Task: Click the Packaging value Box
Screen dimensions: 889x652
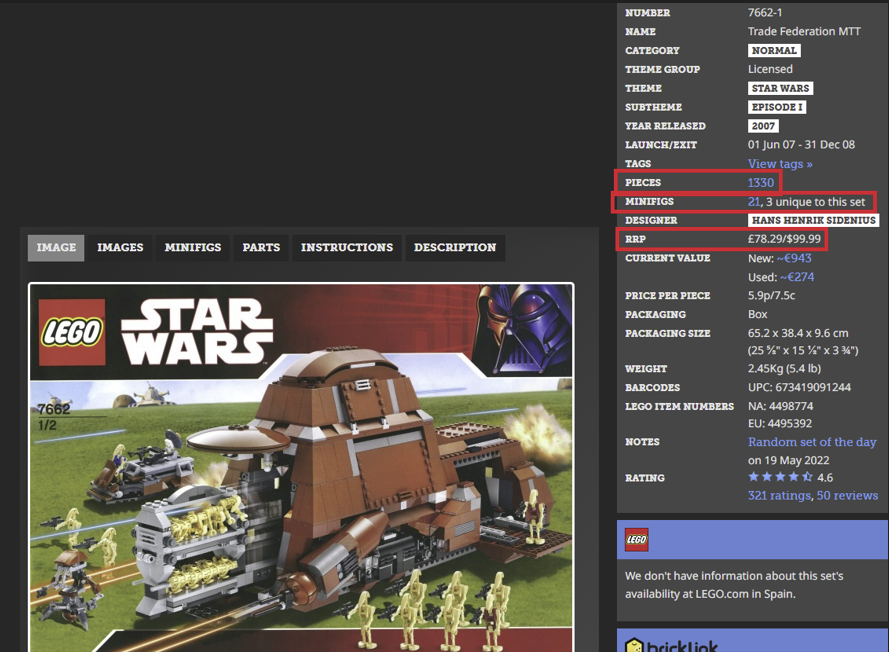Action: click(x=757, y=314)
